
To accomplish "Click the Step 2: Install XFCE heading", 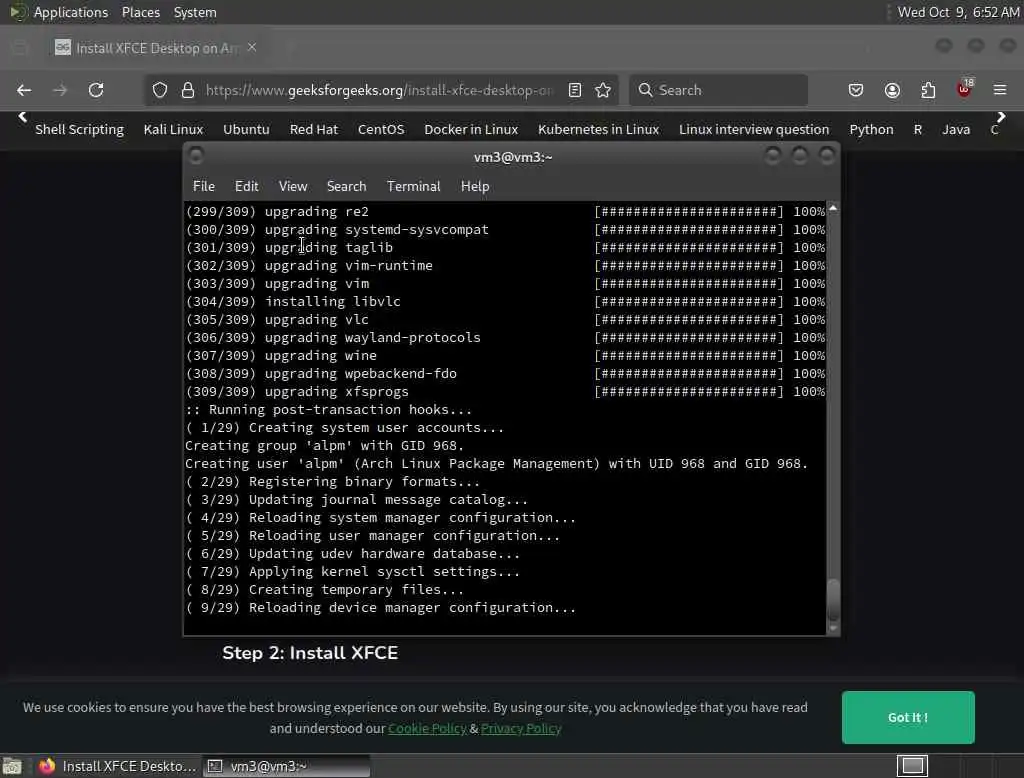I will tap(310, 653).
